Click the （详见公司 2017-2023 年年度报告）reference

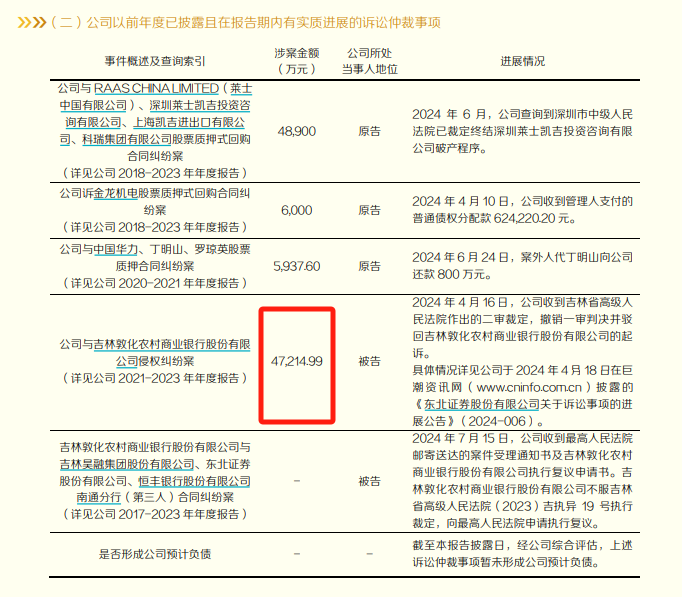pyautogui.click(x=154, y=514)
